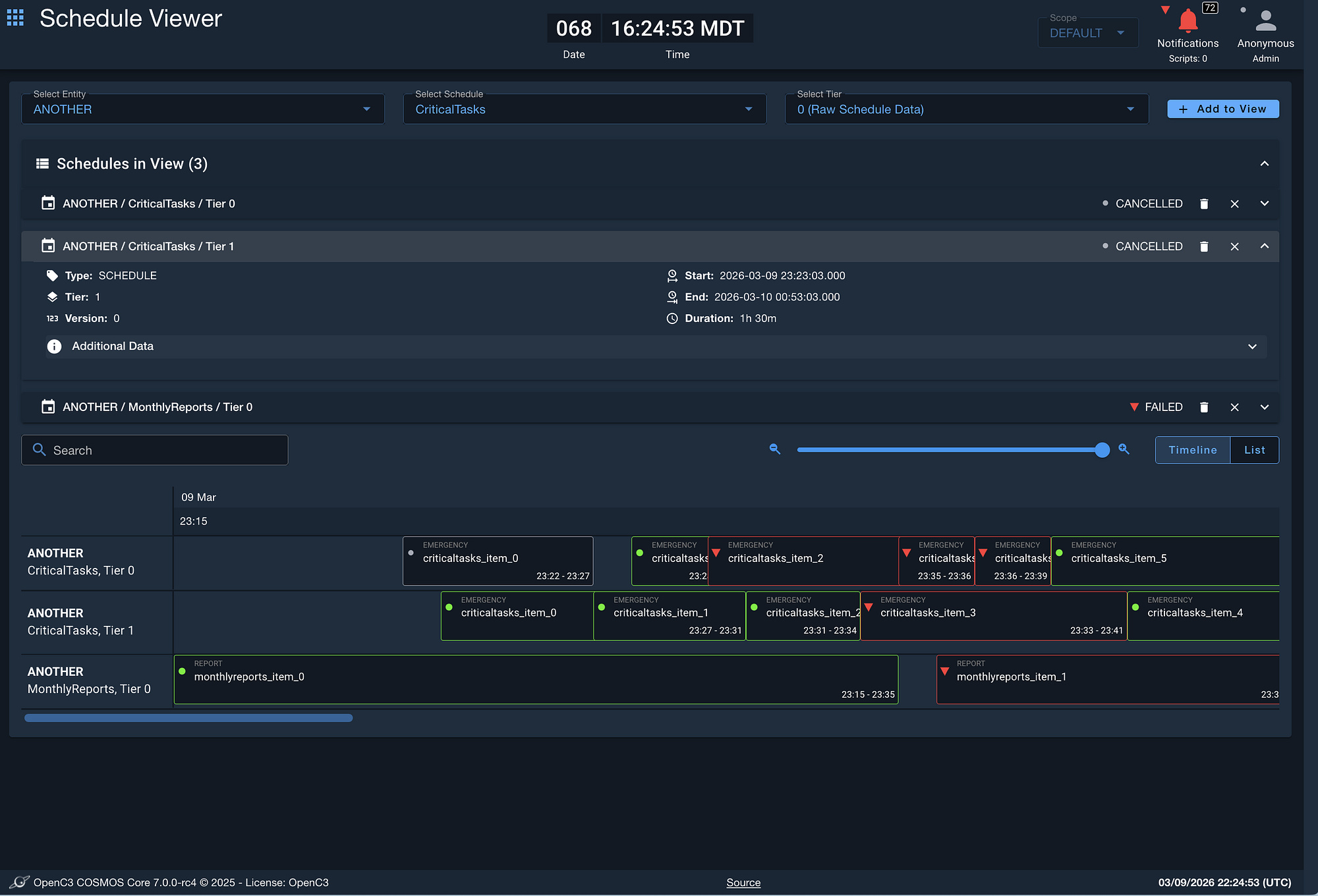This screenshot has width=1318, height=896.
Task: Click the timeline horizontal scrollbar
Action: (188, 718)
